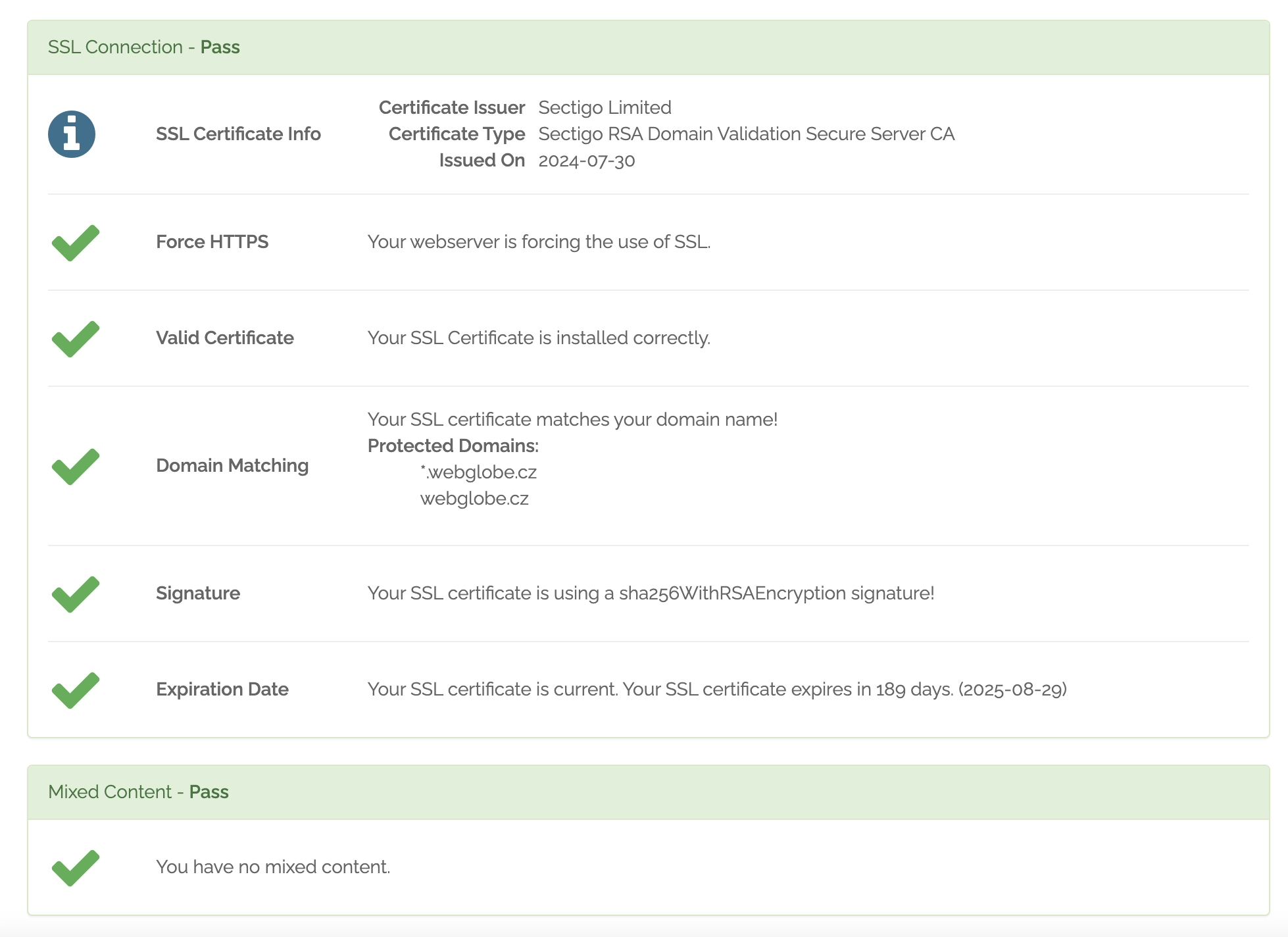1288x937 pixels.
Task: Click the green checkmark beside Domain Matching
Action: coord(76,467)
